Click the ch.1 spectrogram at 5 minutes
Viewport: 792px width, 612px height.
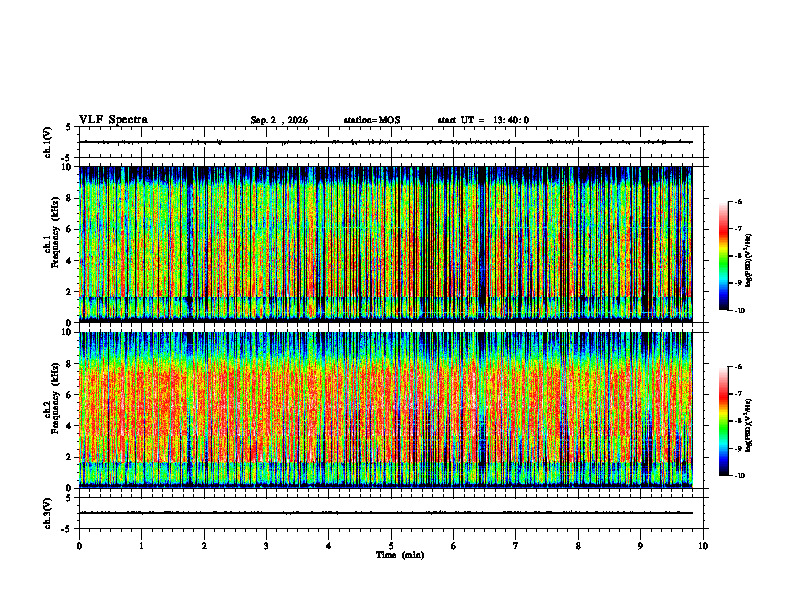(x=391, y=244)
